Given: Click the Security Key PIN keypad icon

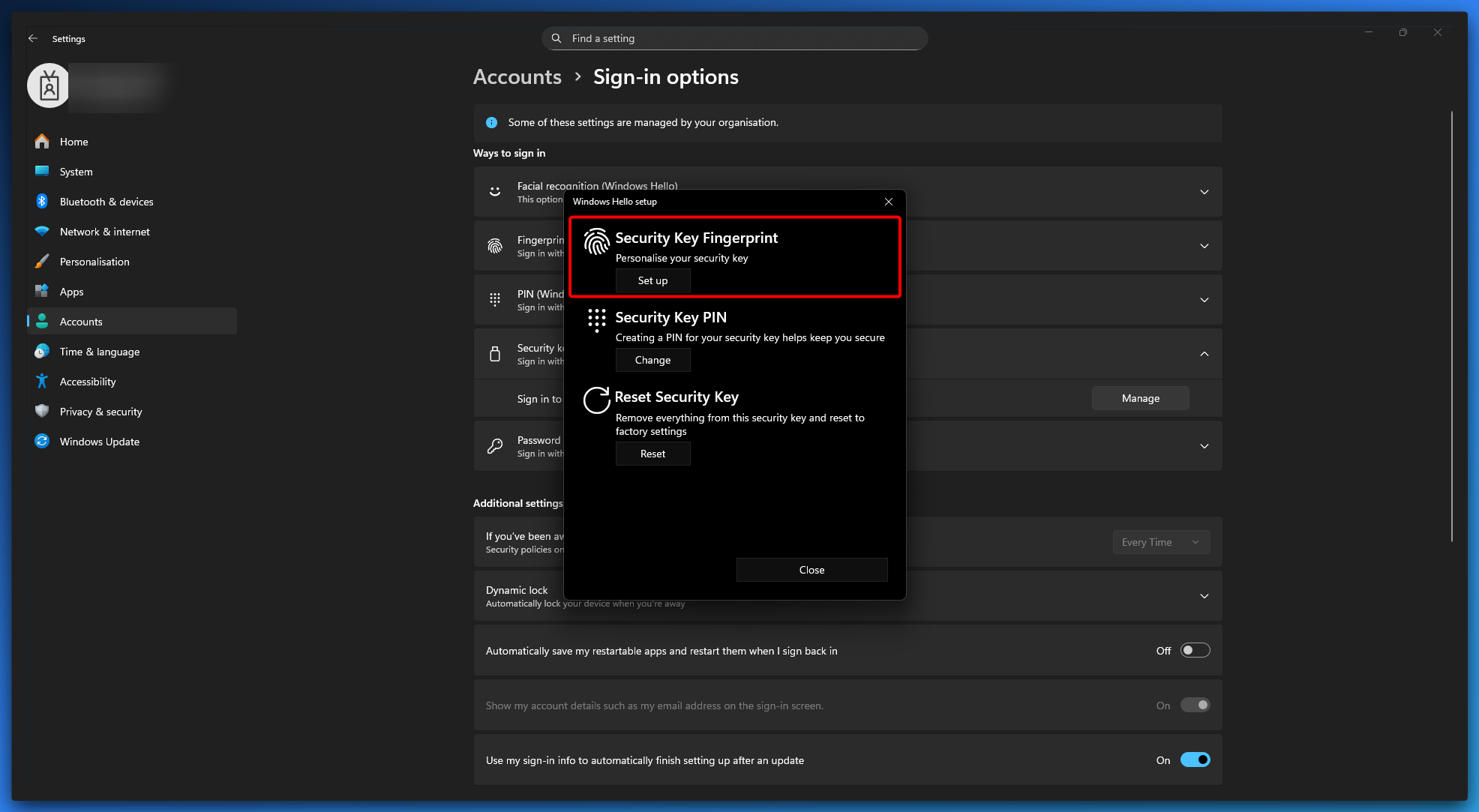Looking at the screenshot, I should pyautogui.click(x=596, y=320).
